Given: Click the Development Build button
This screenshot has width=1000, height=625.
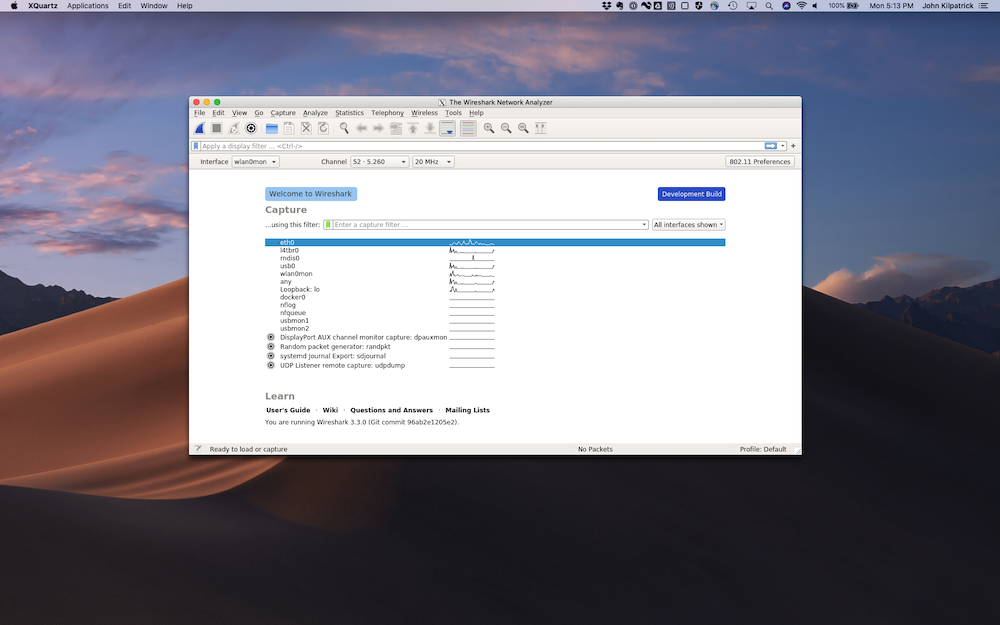Looking at the screenshot, I should click(x=691, y=194).
